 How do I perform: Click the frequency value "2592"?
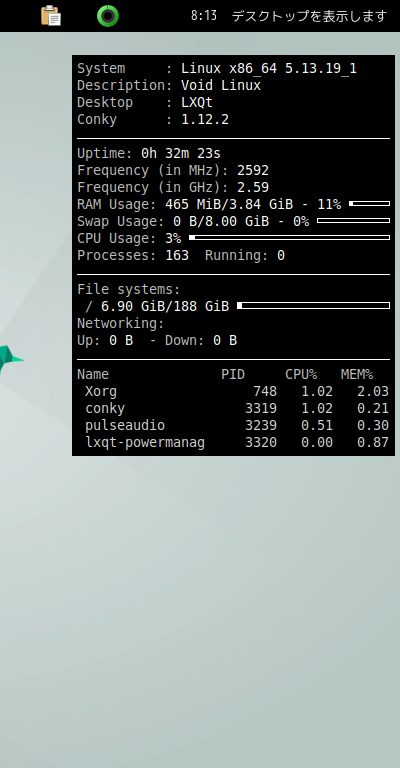point(253,170)
